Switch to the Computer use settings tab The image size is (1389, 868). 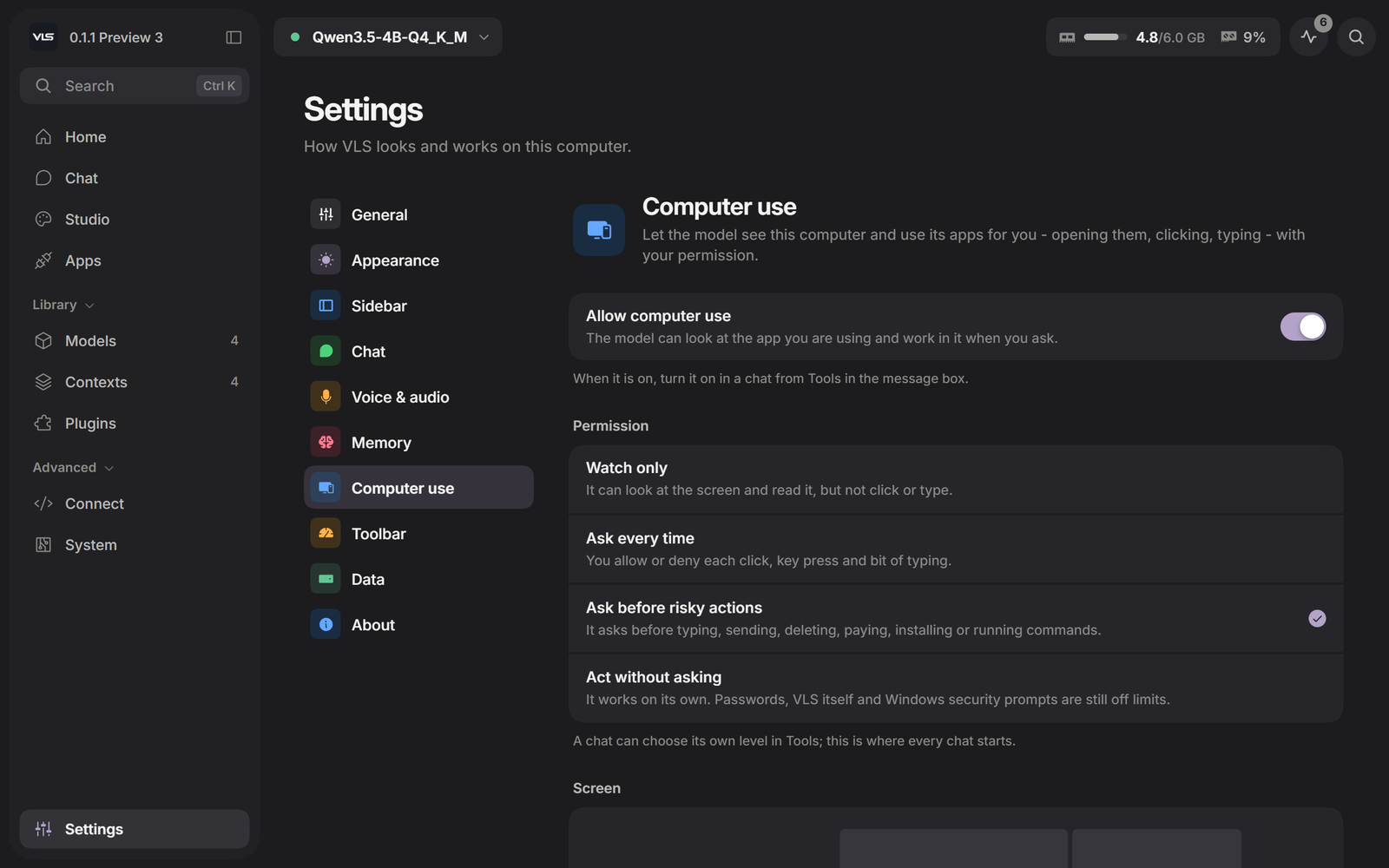(x=418, y=488)
